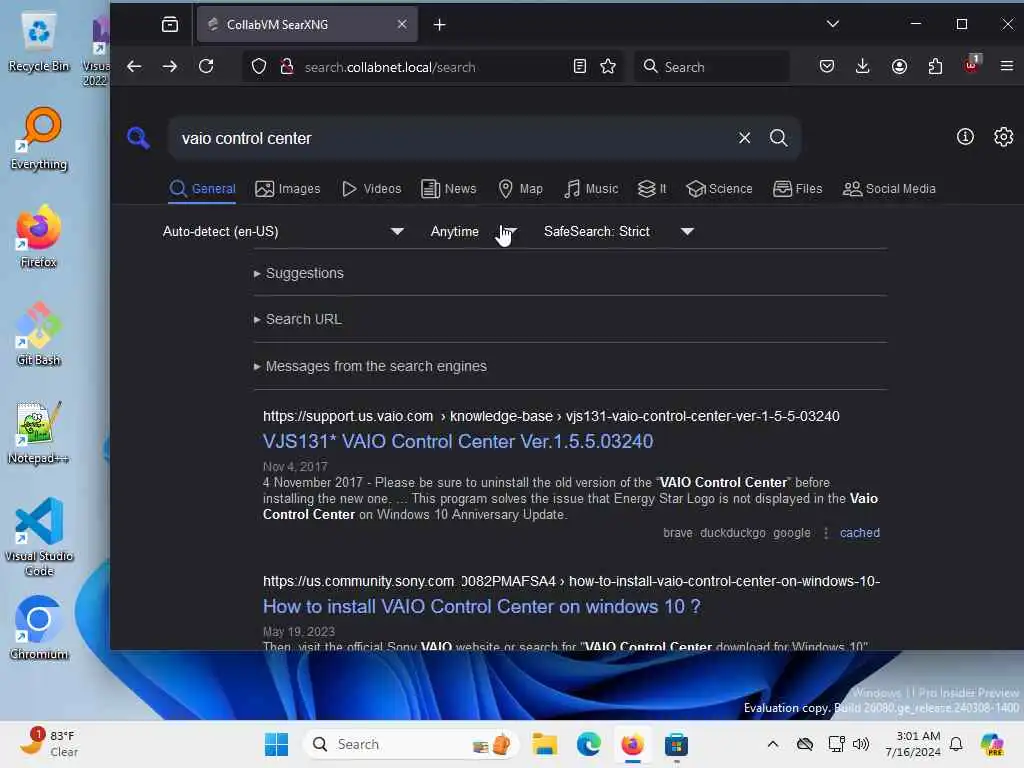Open the Everything desktop shortcut
The image size is (1024, 768).
(39, 139)
